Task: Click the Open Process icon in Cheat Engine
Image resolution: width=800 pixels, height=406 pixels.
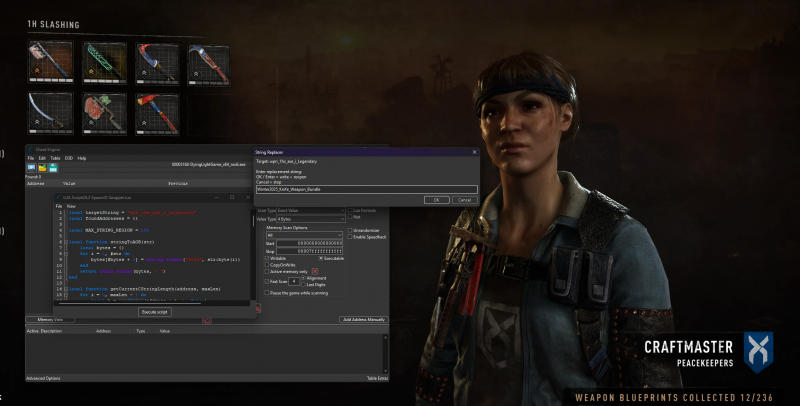Action: click(x=32, y=167)
